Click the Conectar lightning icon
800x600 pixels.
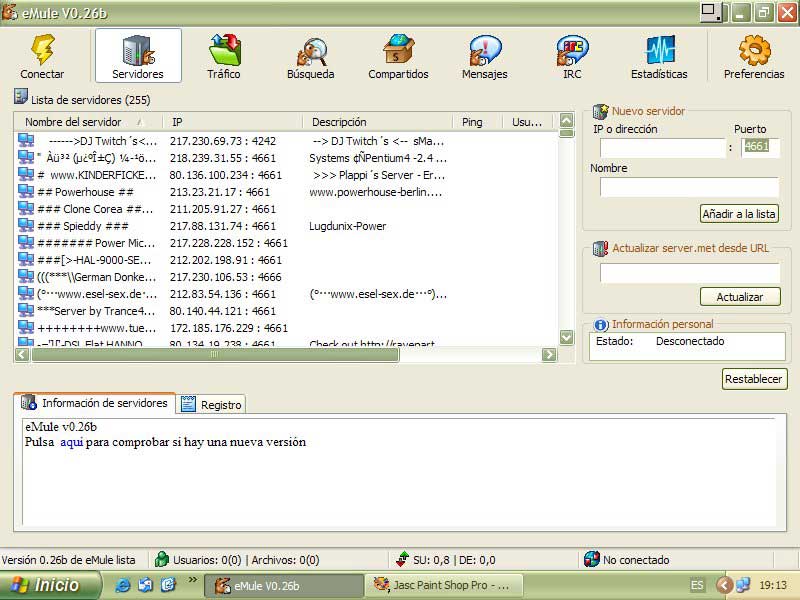click(42, 49)
